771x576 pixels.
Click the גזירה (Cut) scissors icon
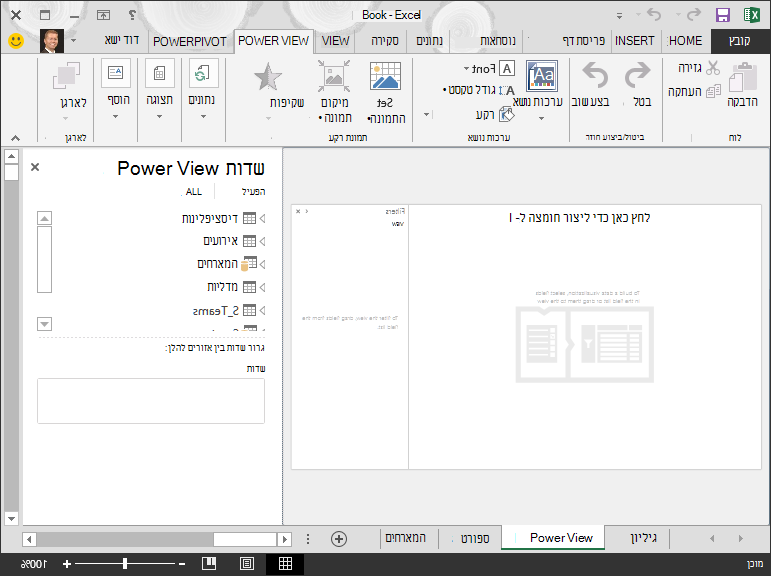(x=712, y=68)
